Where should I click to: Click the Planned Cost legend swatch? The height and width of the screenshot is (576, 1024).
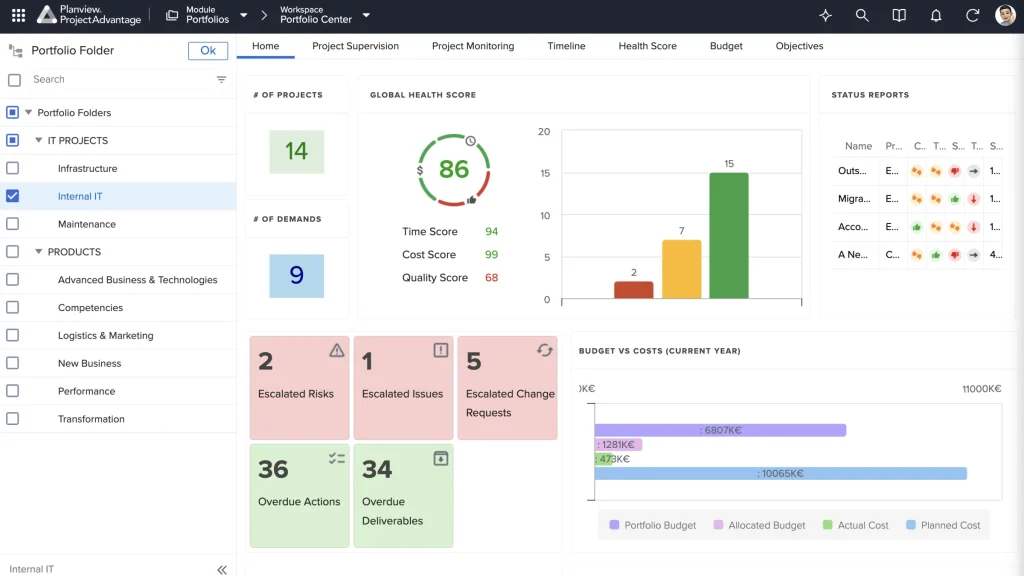pos(910,525)
